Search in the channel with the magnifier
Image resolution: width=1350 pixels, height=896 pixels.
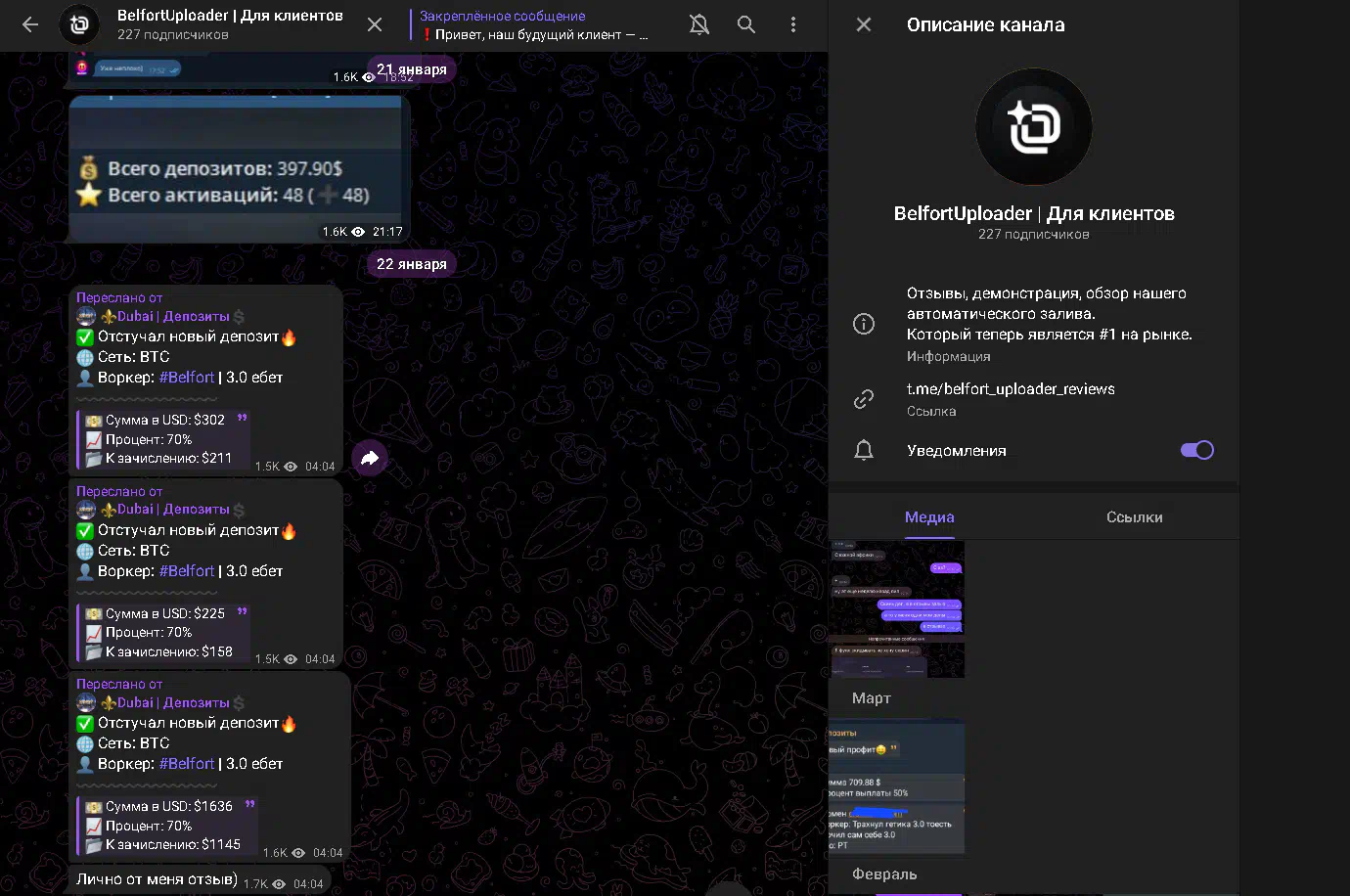pos(746,24)
